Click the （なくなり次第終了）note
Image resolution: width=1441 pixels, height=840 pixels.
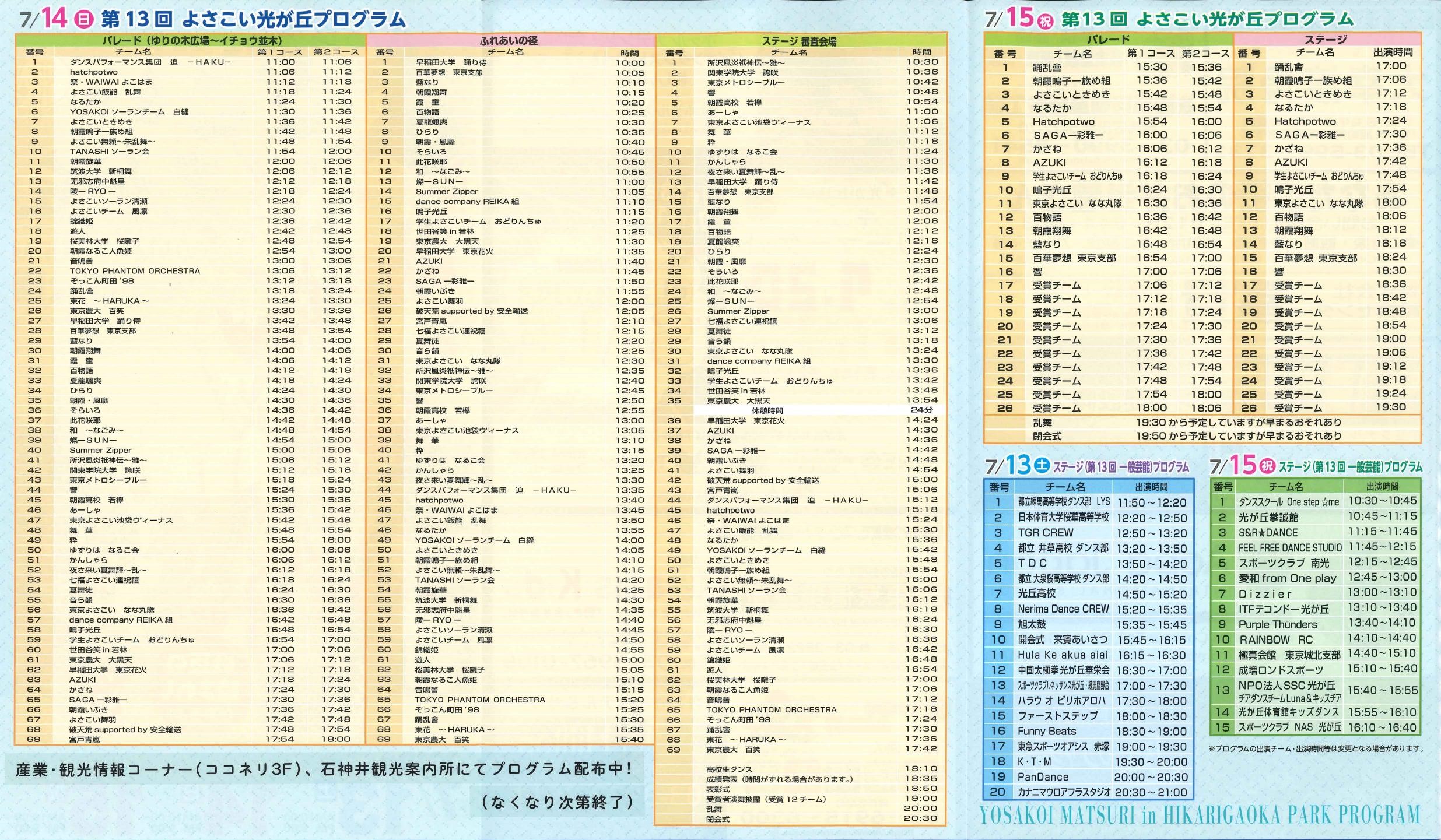tap(558, 802)
